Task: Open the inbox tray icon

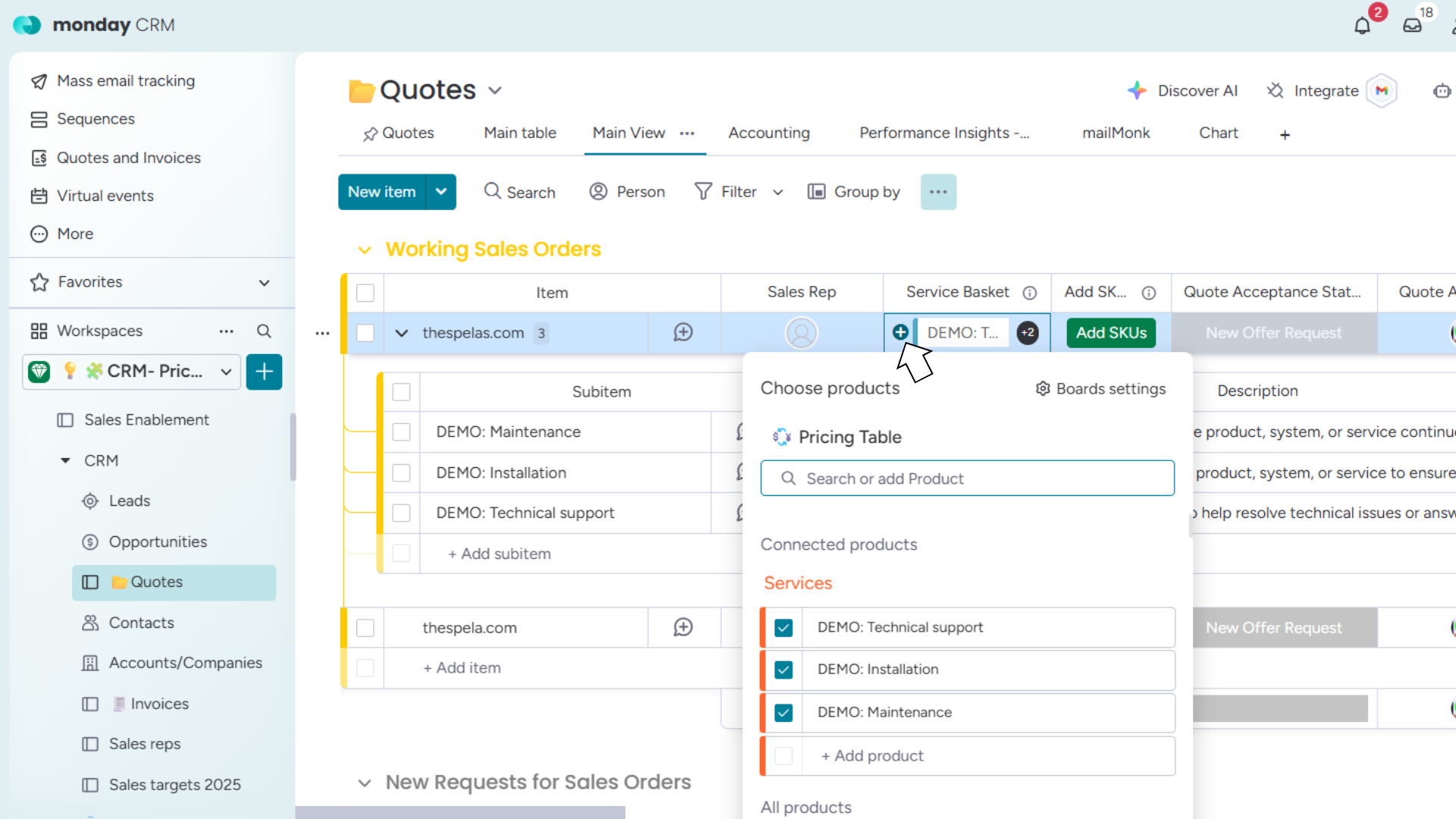Action: pyautogui.click(x=1412, y=26)
